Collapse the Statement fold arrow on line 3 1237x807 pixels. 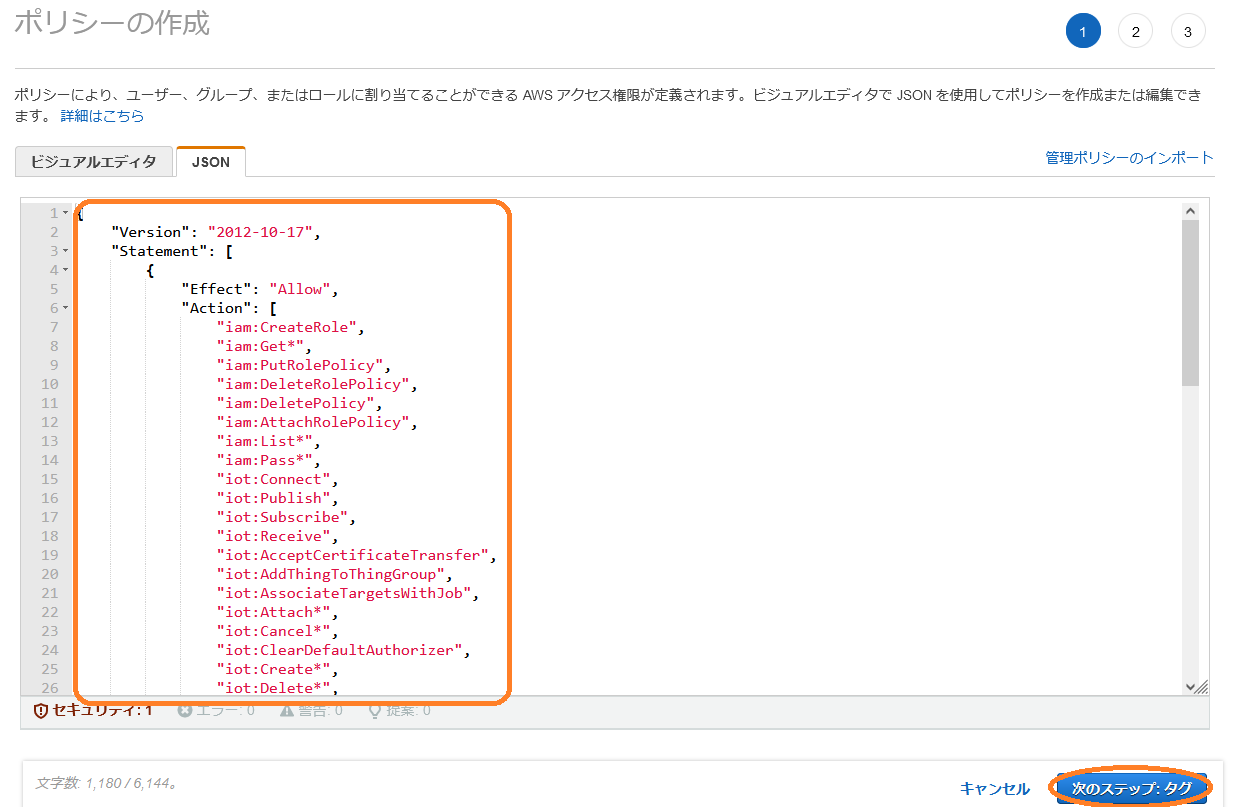tap(66, 251)
